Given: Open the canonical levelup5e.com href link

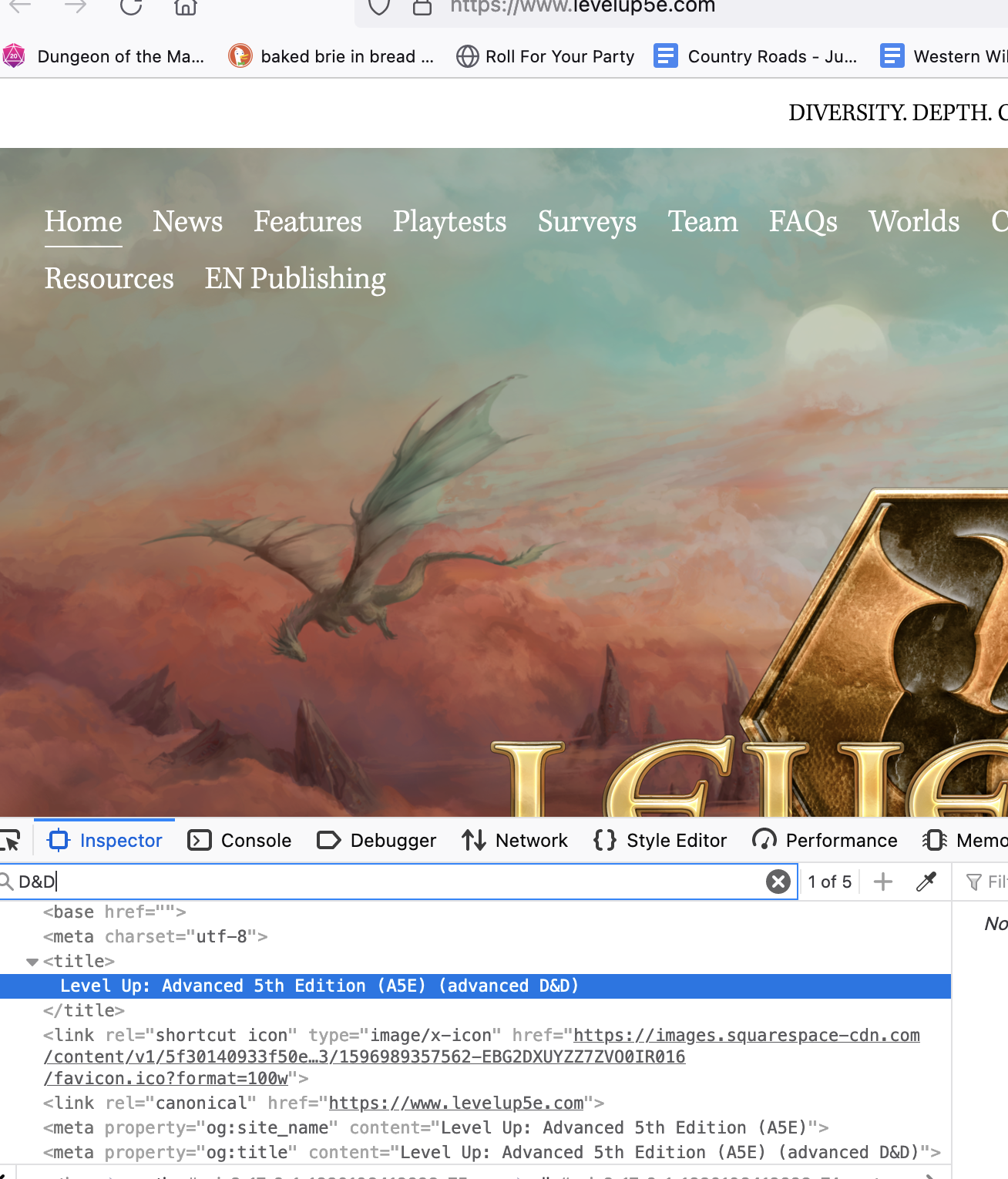Looking at the screenshot, I should [456, 1103].
